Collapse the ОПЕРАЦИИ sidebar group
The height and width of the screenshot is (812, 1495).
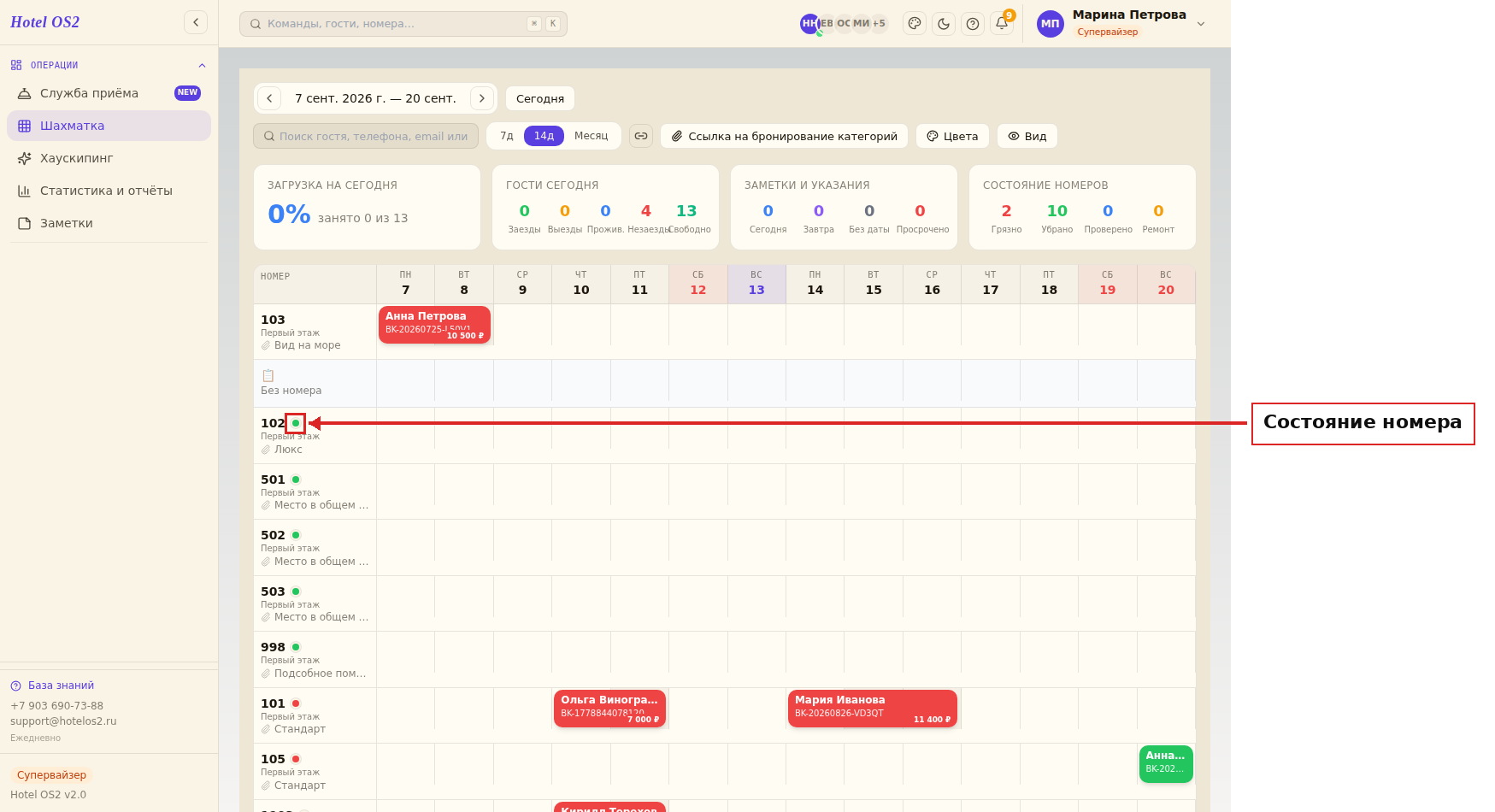[x=202, y=66]
